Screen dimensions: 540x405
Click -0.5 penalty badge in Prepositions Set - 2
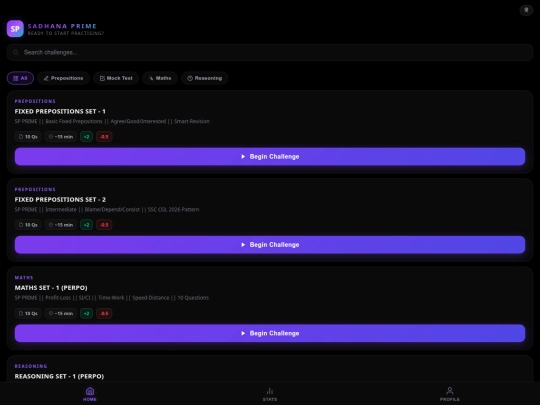(104, 225)
